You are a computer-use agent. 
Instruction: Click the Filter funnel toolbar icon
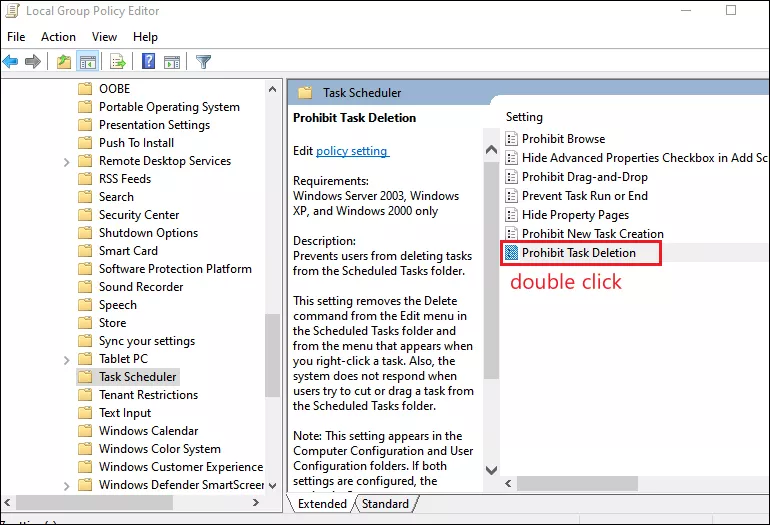(x=203, y=62)
